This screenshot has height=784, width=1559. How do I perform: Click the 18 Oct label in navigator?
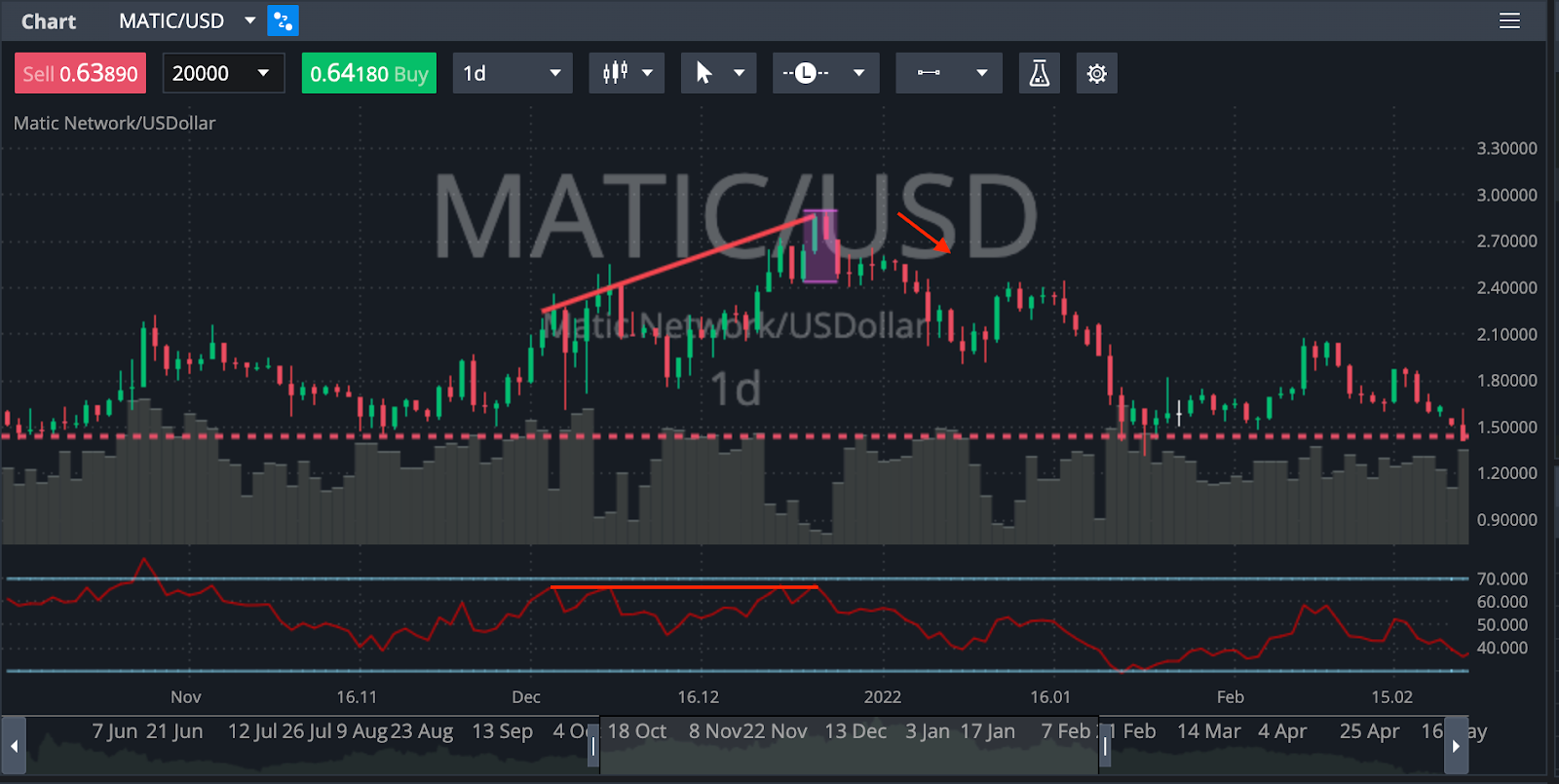(x=637, y=731)
